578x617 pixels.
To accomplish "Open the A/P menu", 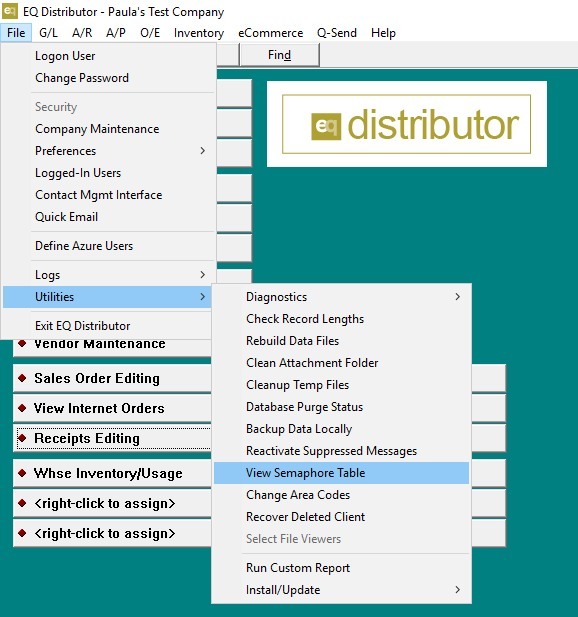I will [116, 33].
